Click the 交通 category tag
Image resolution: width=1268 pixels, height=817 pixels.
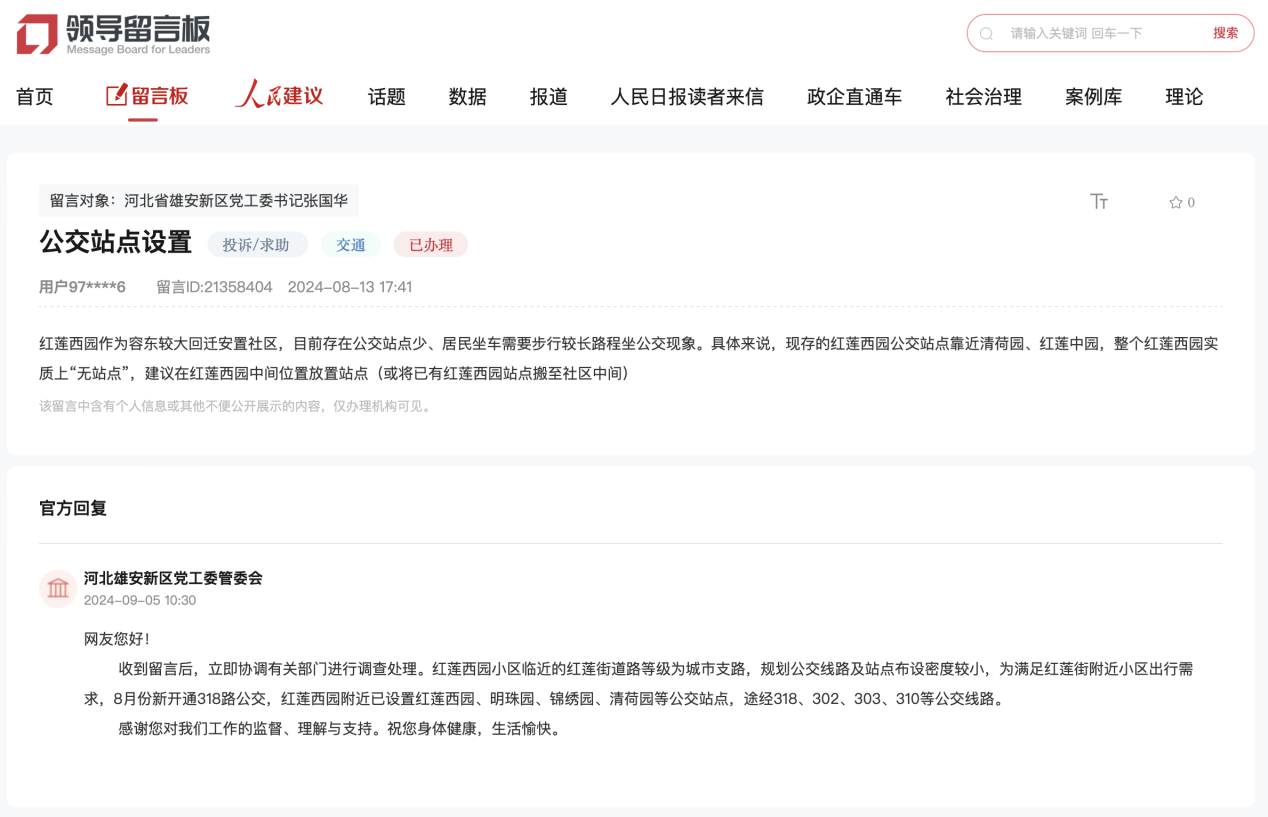point(351,244)
